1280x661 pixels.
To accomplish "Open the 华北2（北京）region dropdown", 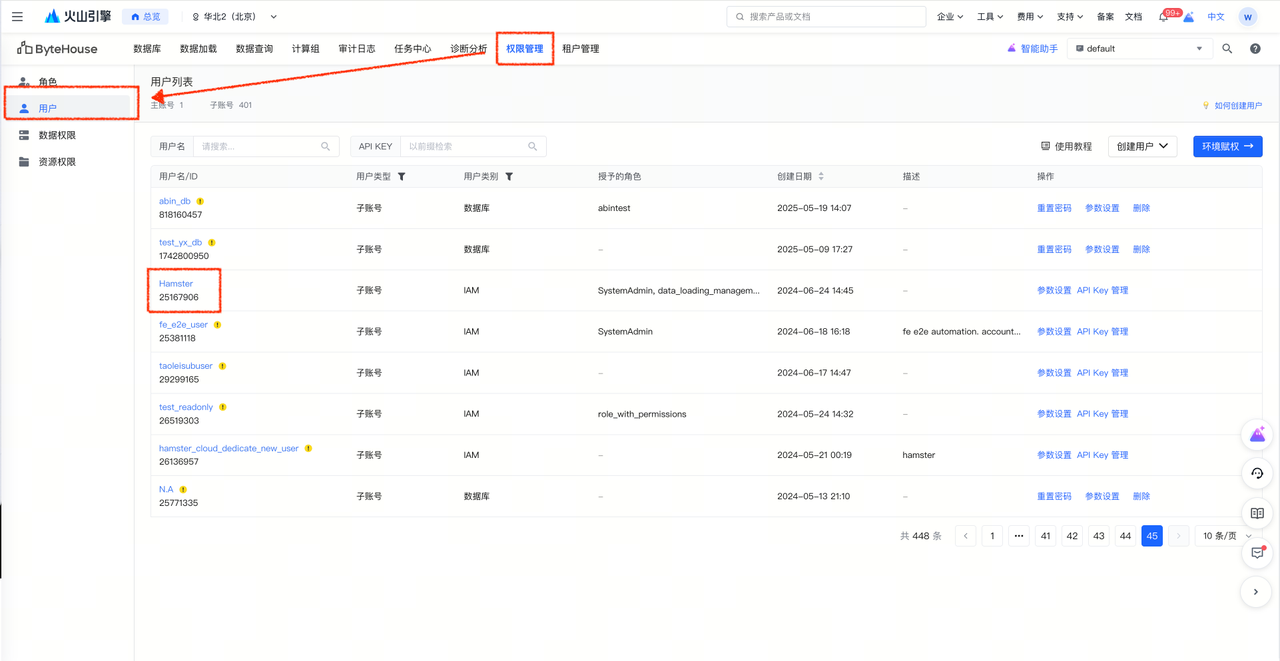I will [x=235, y=17].
